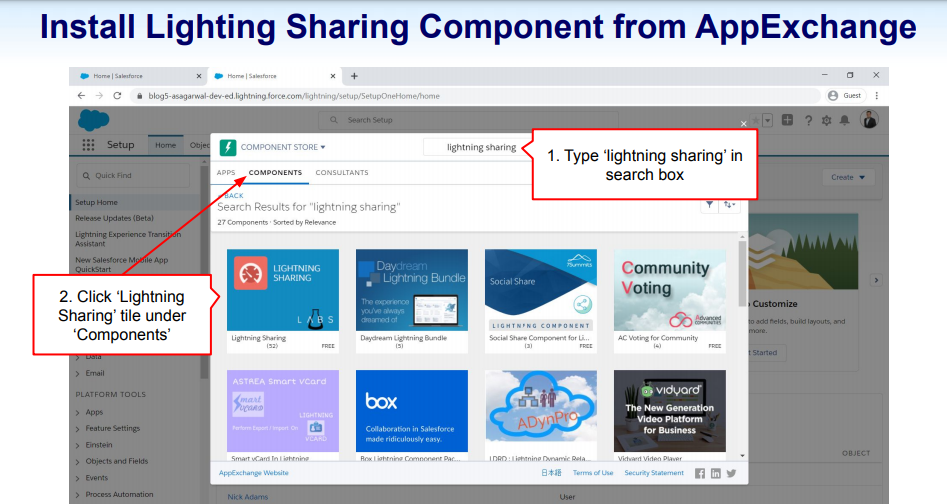
Task: Open the Guest profile button
Action: tap(846, 95)
